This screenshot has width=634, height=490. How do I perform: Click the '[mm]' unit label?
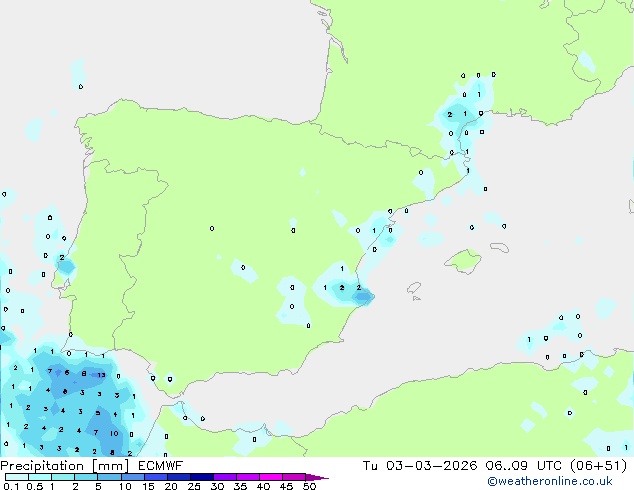pyautogui.click(x=110, y=466)
